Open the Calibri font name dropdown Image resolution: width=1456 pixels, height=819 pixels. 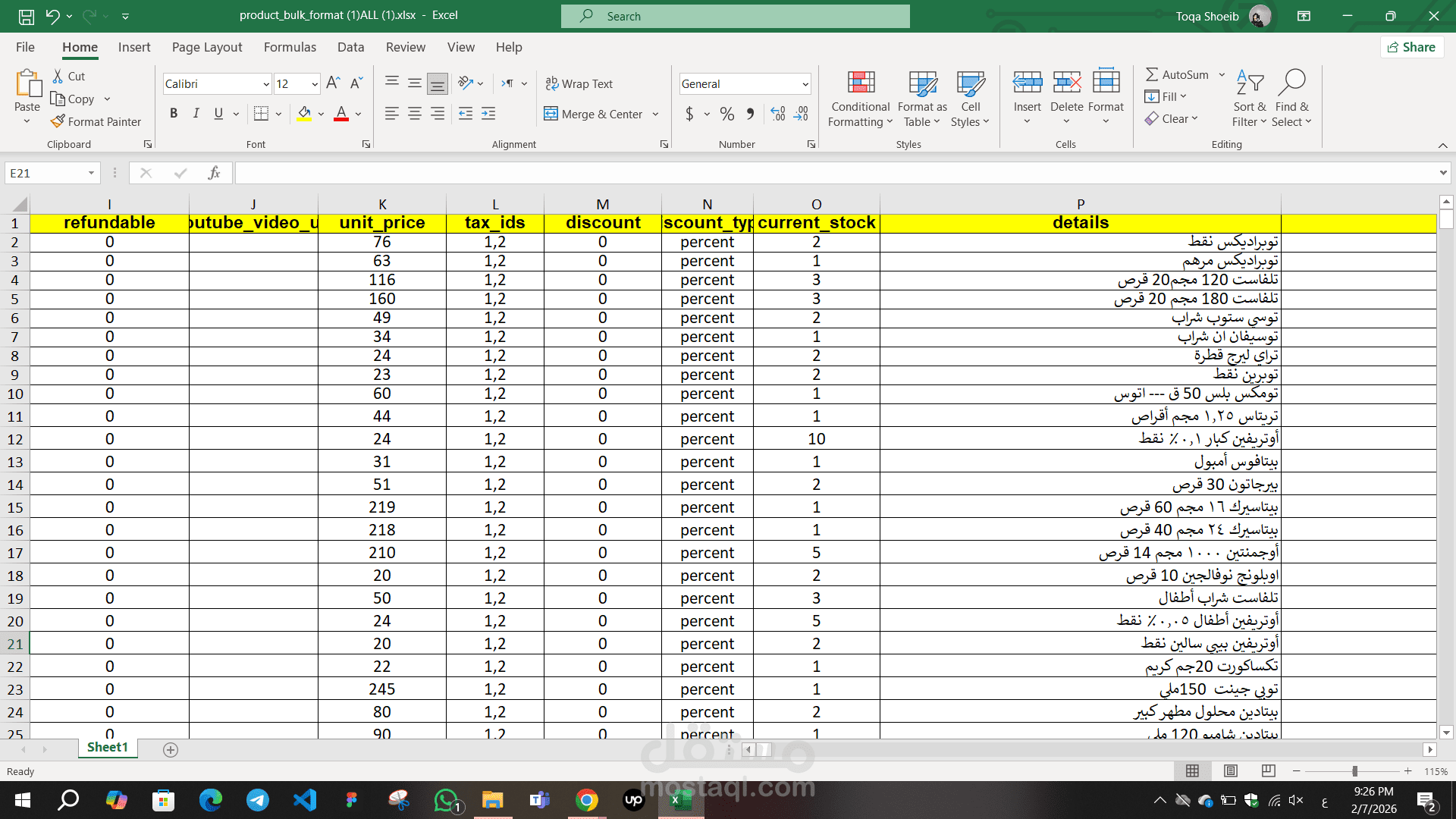pyautogui.click(x=266, y=84)
